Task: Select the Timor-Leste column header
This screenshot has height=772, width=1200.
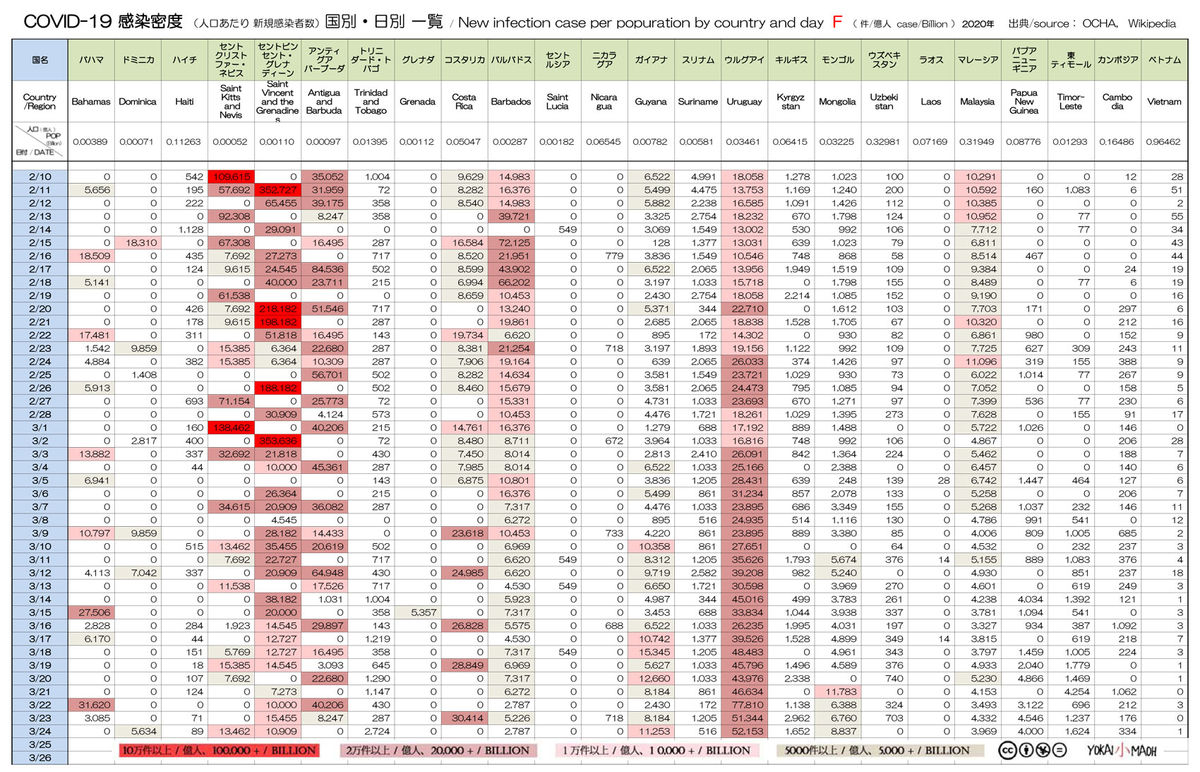Action: (1070, 102)
